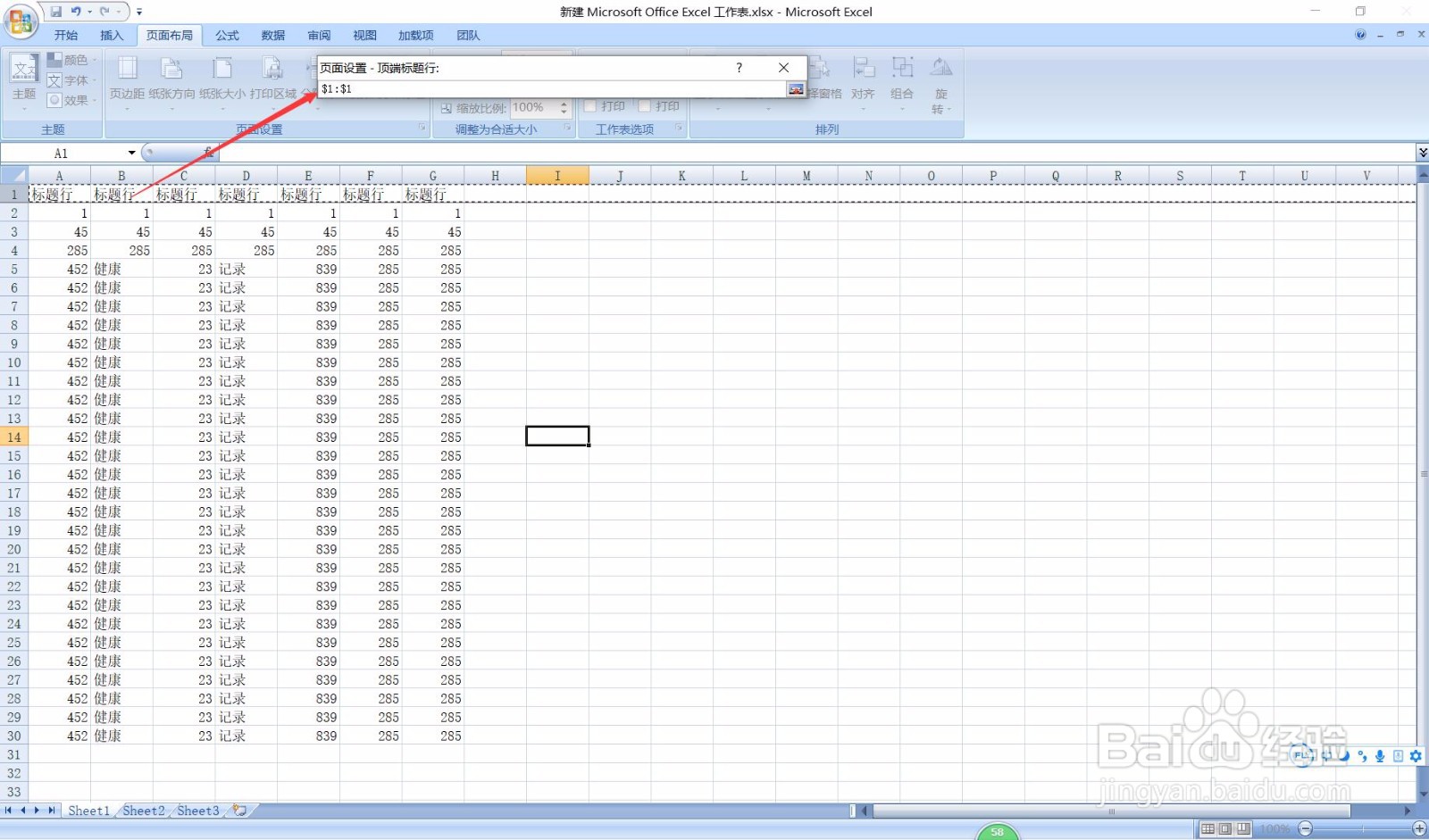Click cell E10 containing 839
The width and height of the screenshot is (1429, 840).
[x=308, y=362]
